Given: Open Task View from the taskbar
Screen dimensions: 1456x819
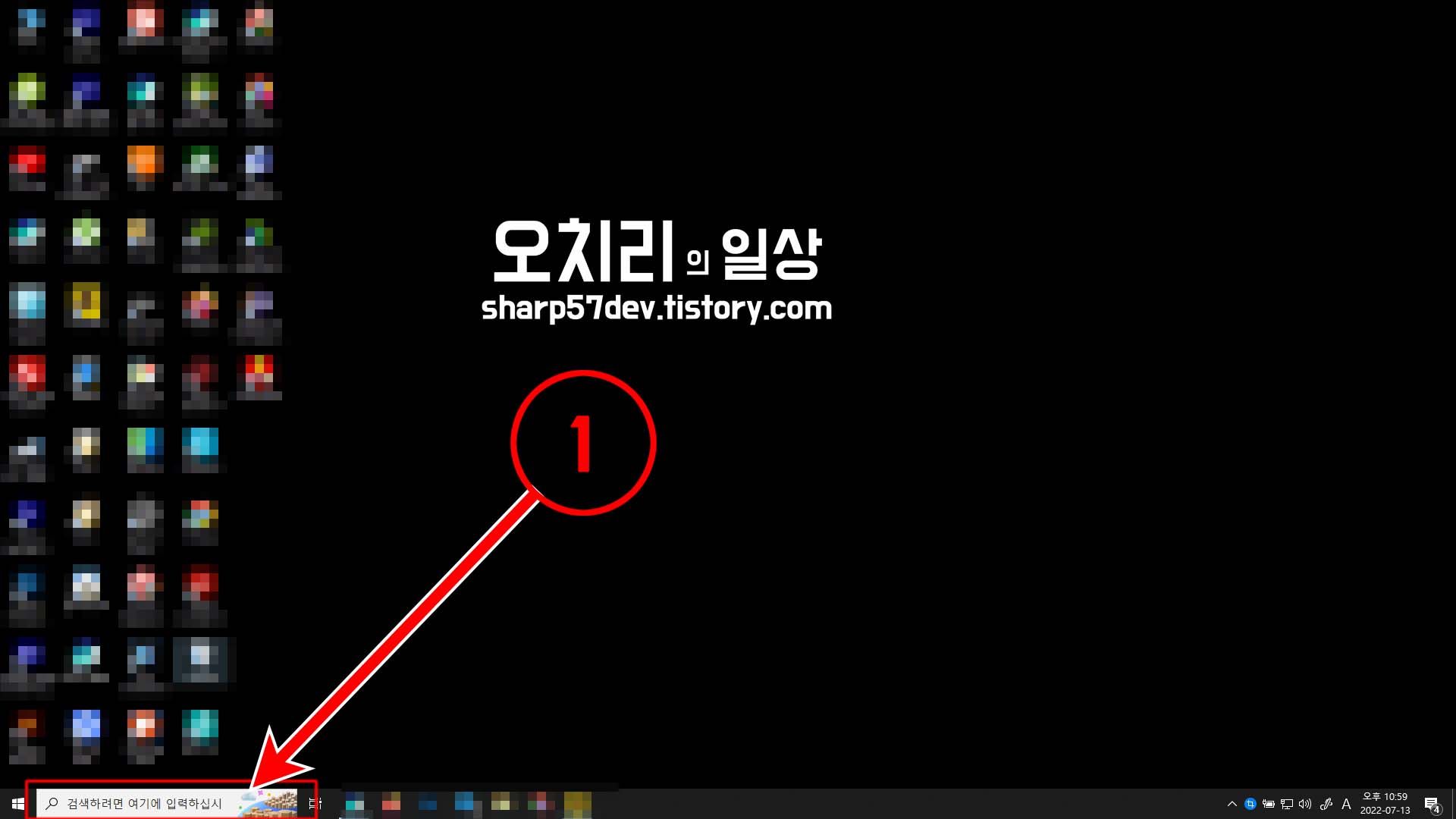Looking at the screenshot, I should [x=315, y=804].
